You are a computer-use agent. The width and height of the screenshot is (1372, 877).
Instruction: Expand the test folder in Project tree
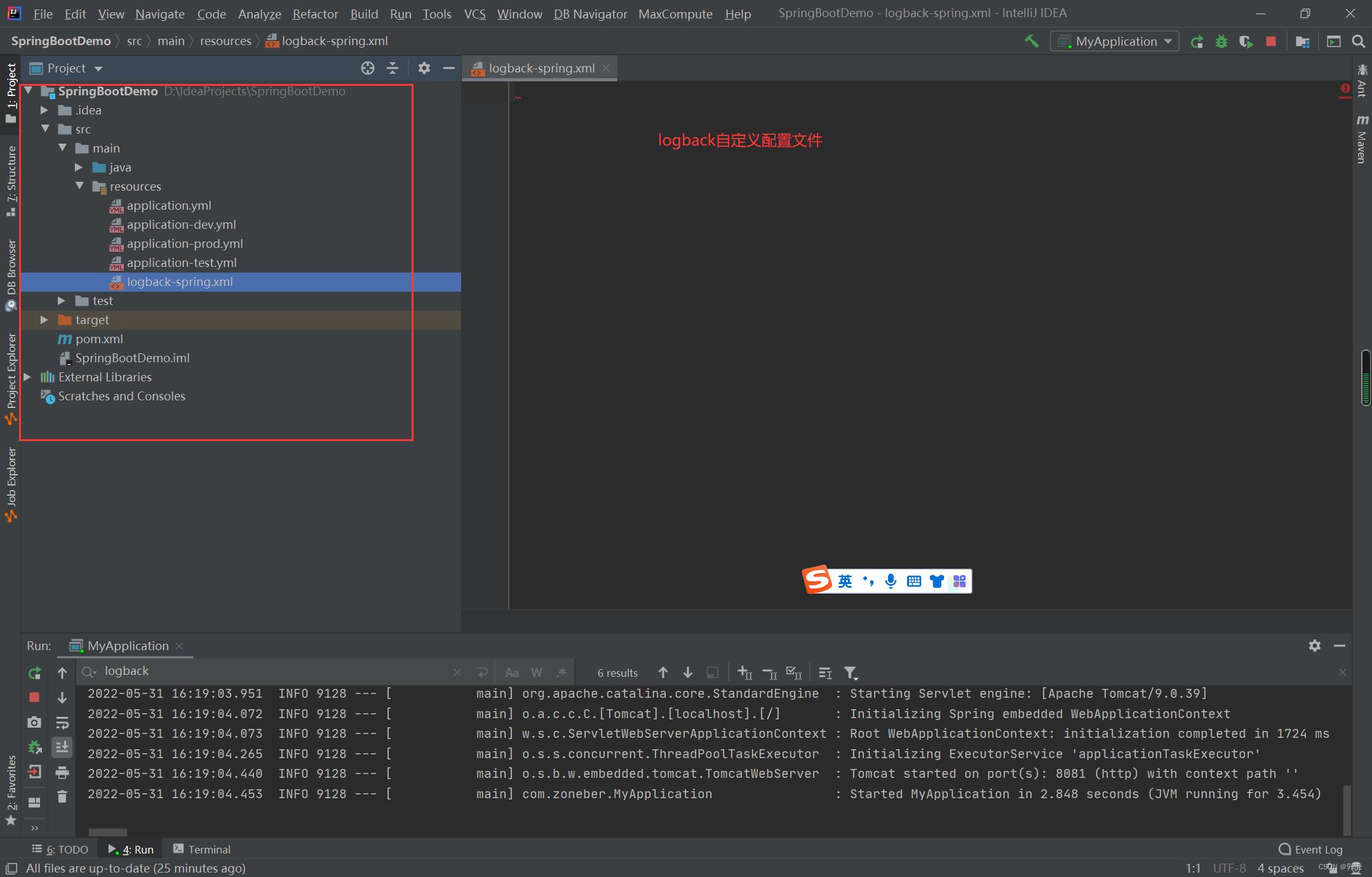tap(61, 301)
